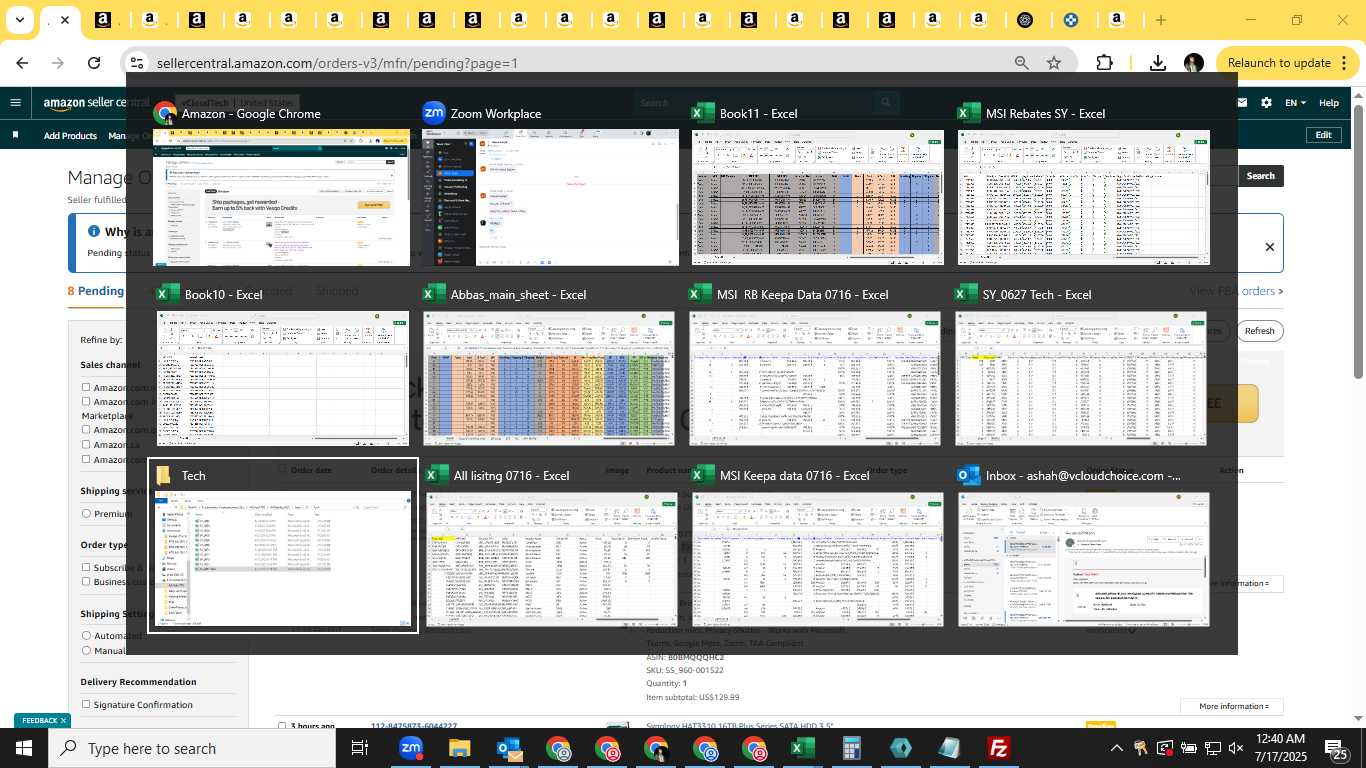
Task: Open the Help link
Action: 1329,102
